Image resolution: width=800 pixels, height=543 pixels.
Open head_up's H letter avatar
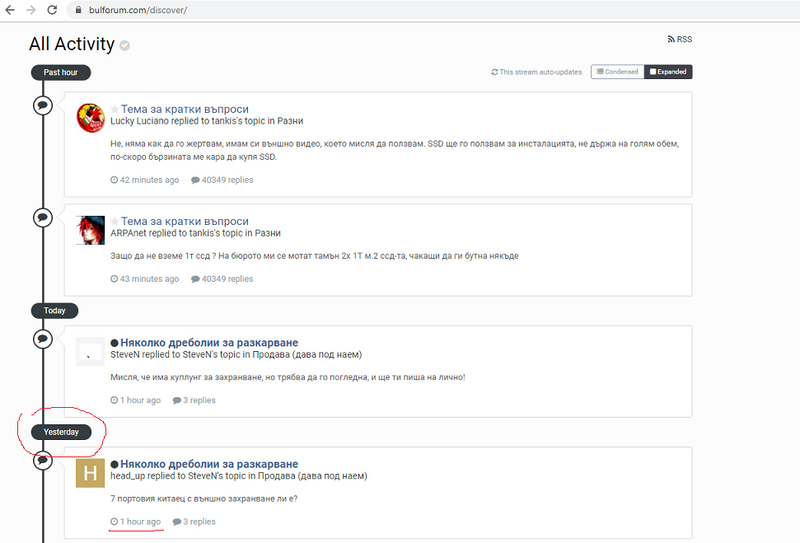[x=90, y=473]
